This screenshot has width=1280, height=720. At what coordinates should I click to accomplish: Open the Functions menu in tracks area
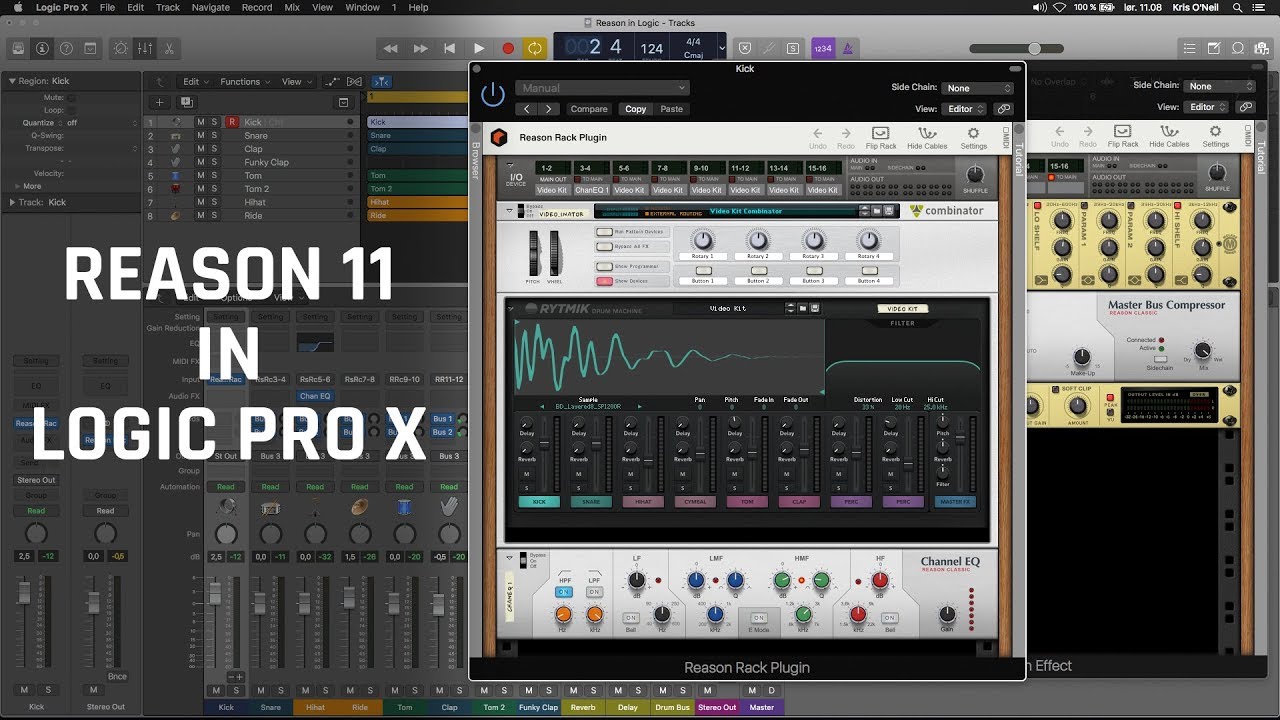244,82
